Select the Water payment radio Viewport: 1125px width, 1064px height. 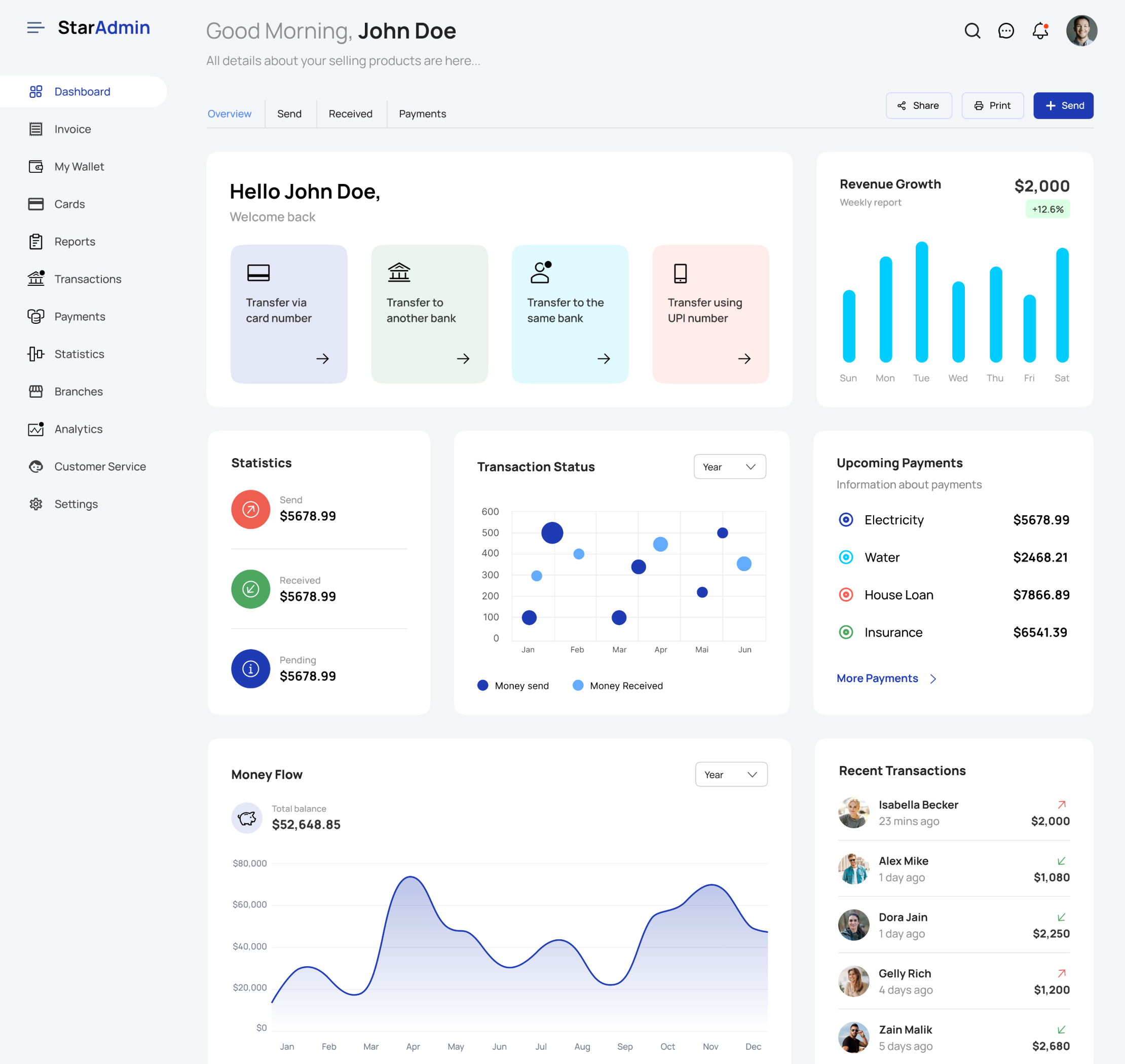pos(846,557)
